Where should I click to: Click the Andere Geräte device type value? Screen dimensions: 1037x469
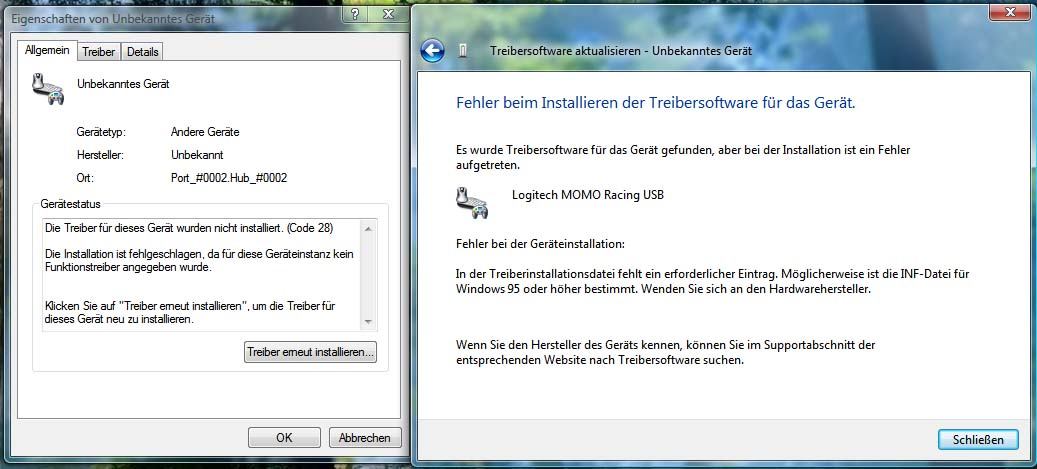[x=205, y=132]
